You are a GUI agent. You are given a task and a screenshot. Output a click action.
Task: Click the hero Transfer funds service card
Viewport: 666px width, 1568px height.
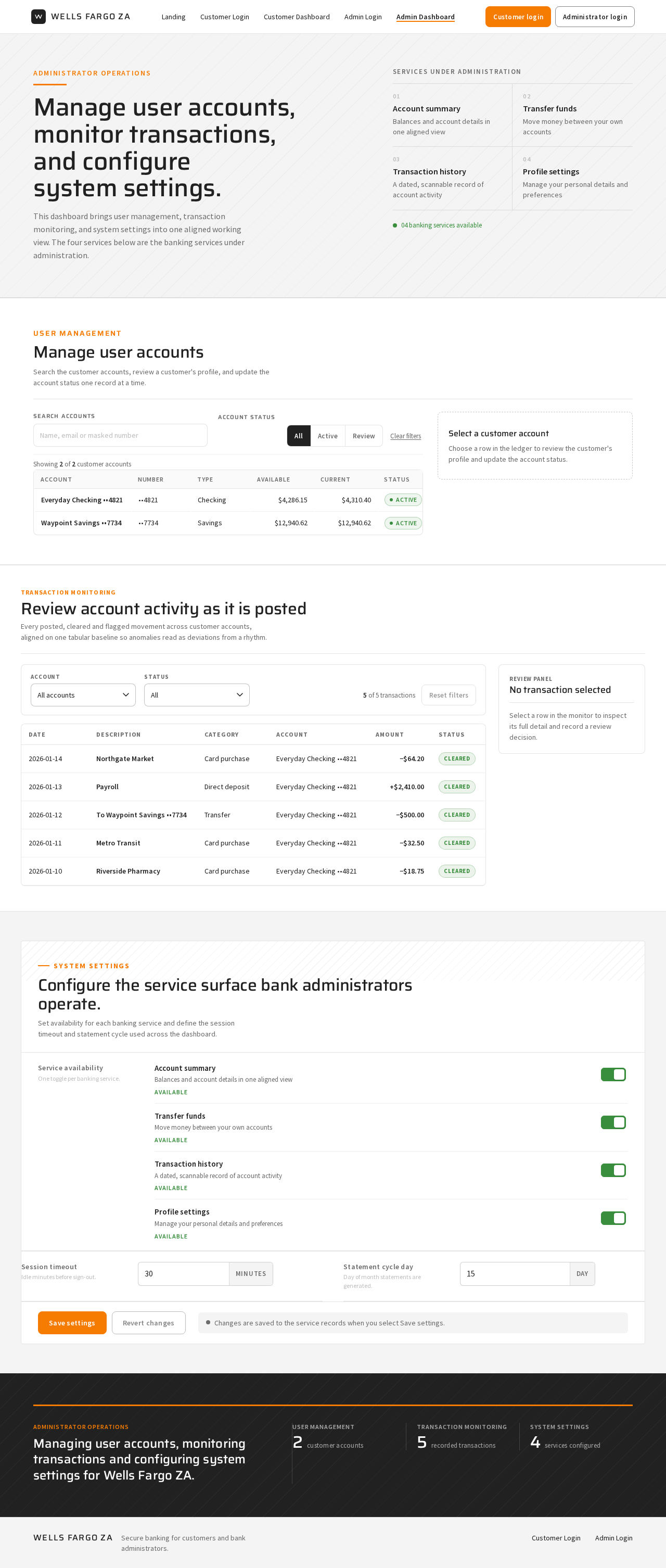point(572,115)
